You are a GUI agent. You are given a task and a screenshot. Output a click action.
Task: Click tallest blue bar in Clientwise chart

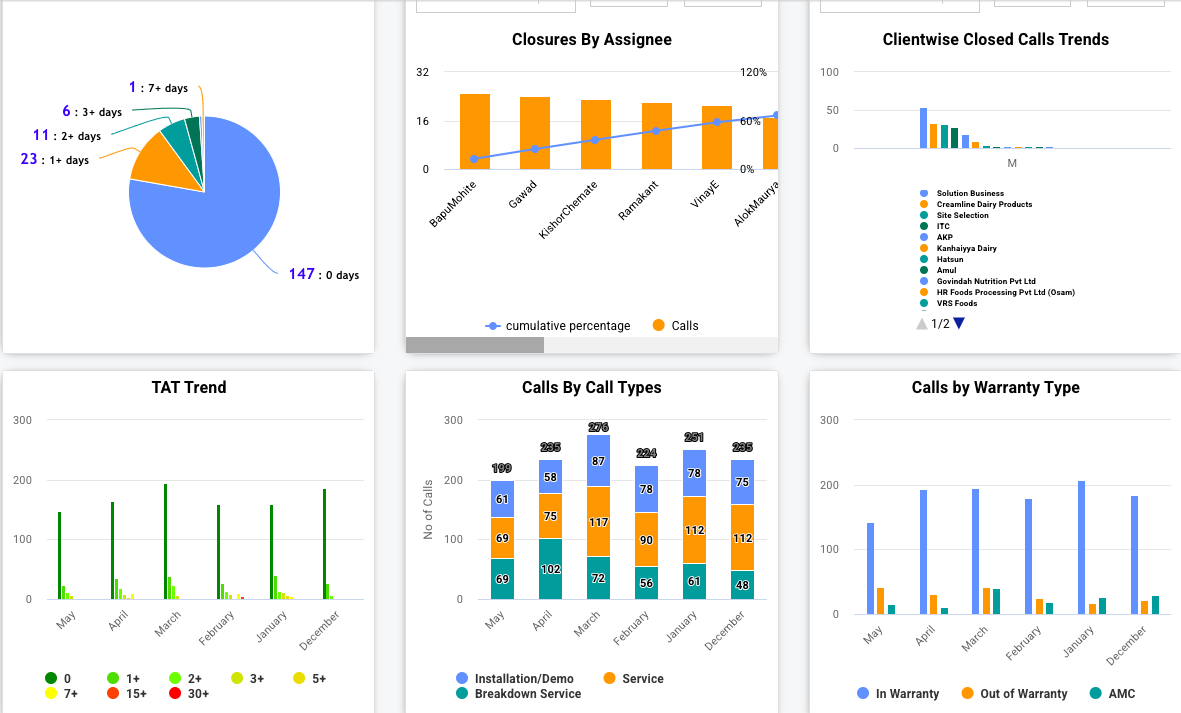point(923,128)
